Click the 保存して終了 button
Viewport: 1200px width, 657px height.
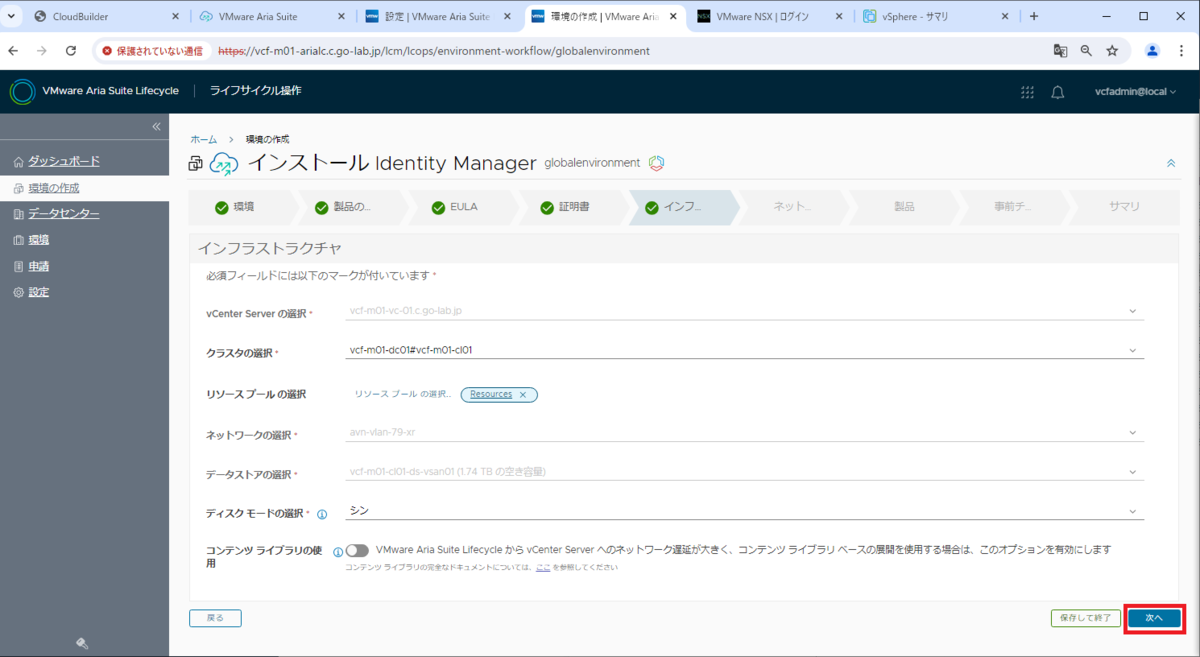click(x=1085, y=618)
